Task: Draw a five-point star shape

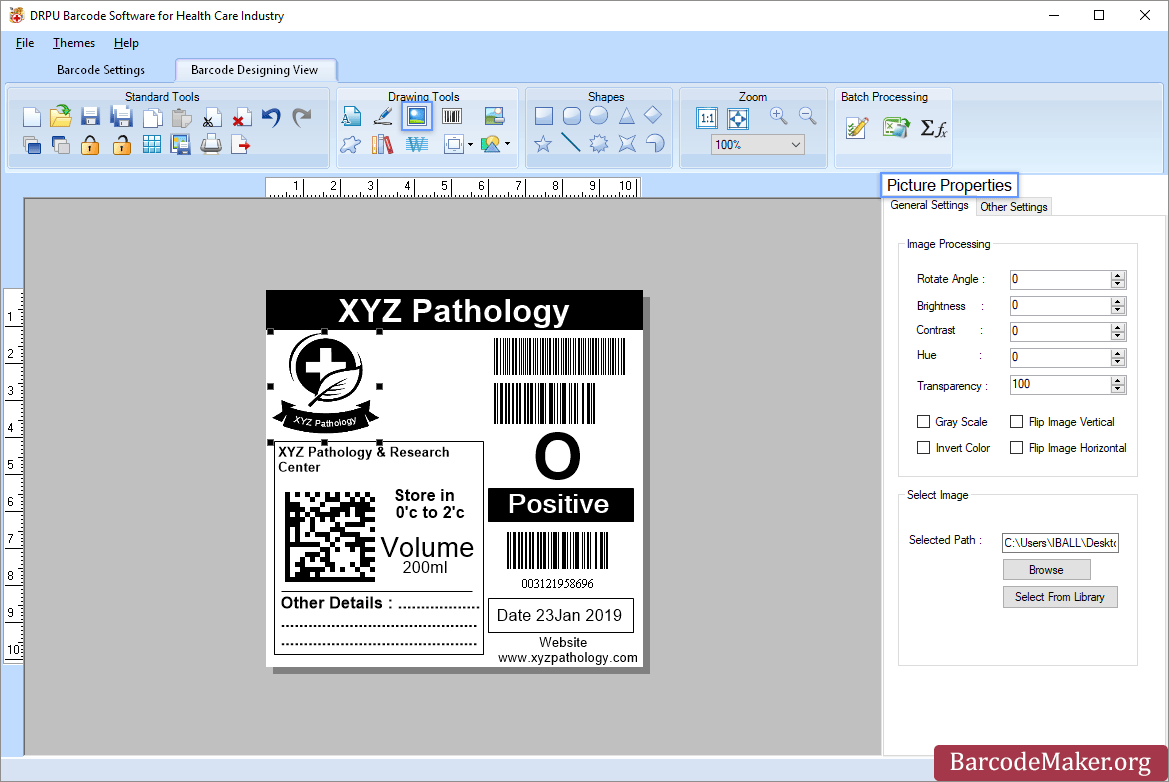Action: (543, 143)
